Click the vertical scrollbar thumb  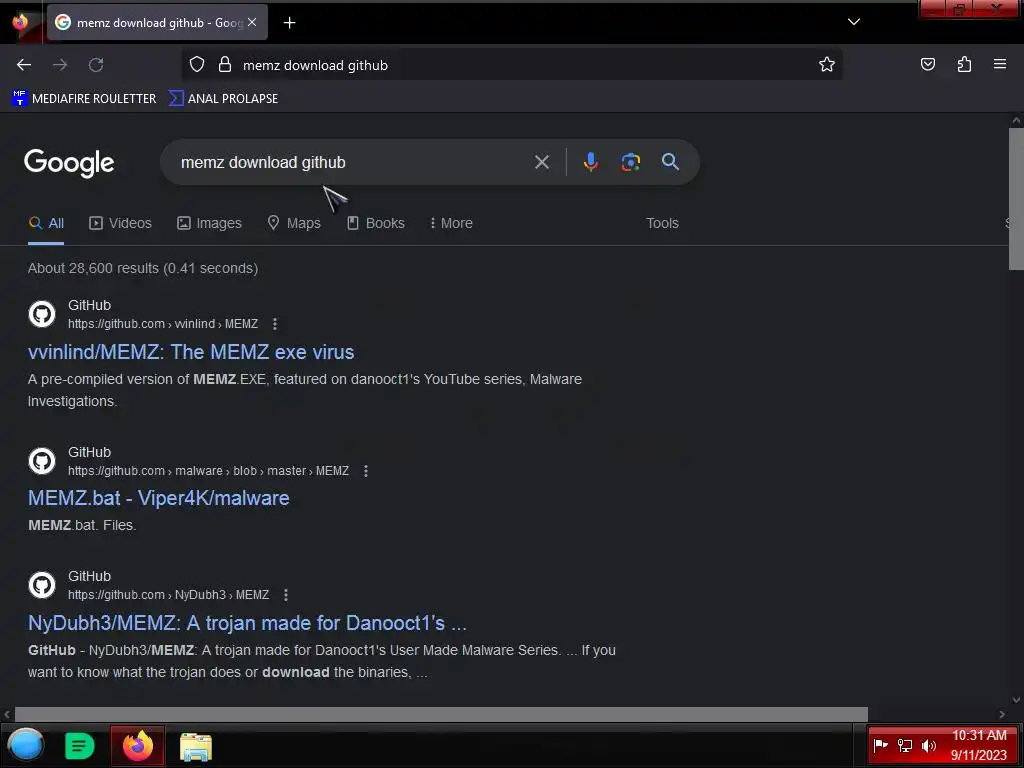click(x=1016, y=199)
